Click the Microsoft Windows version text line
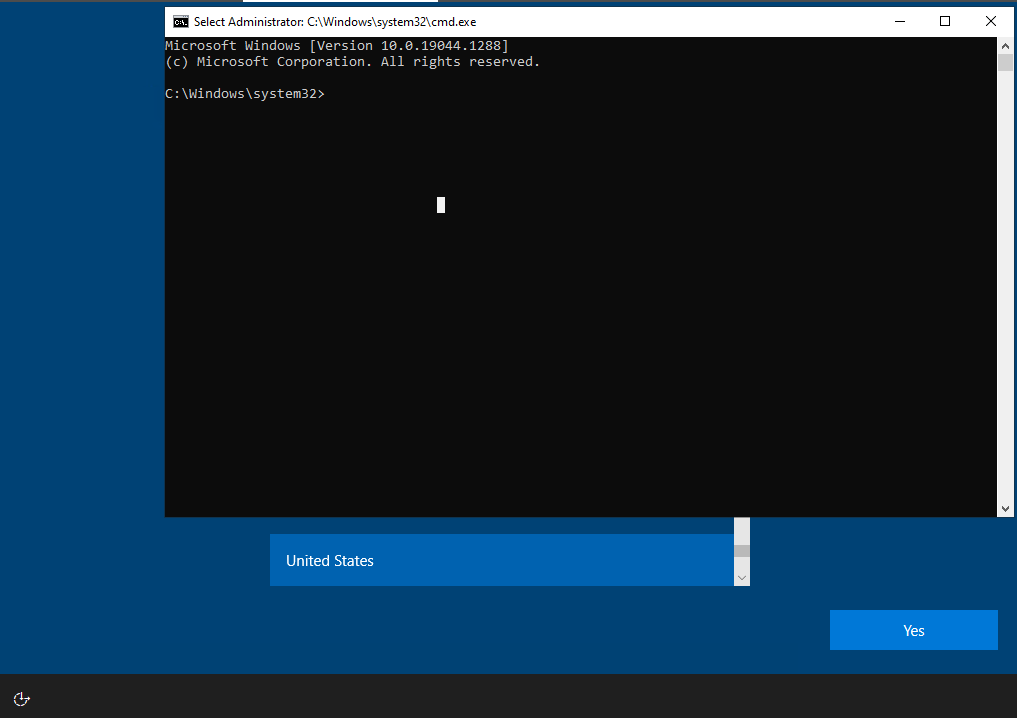 tap(336, 46)
